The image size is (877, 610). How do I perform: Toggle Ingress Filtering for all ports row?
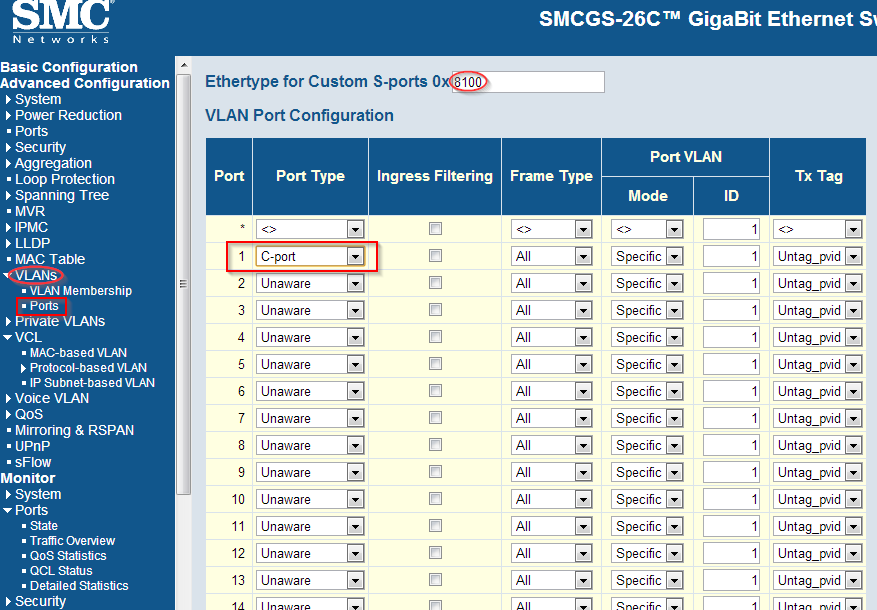click(x=435, y=229)
